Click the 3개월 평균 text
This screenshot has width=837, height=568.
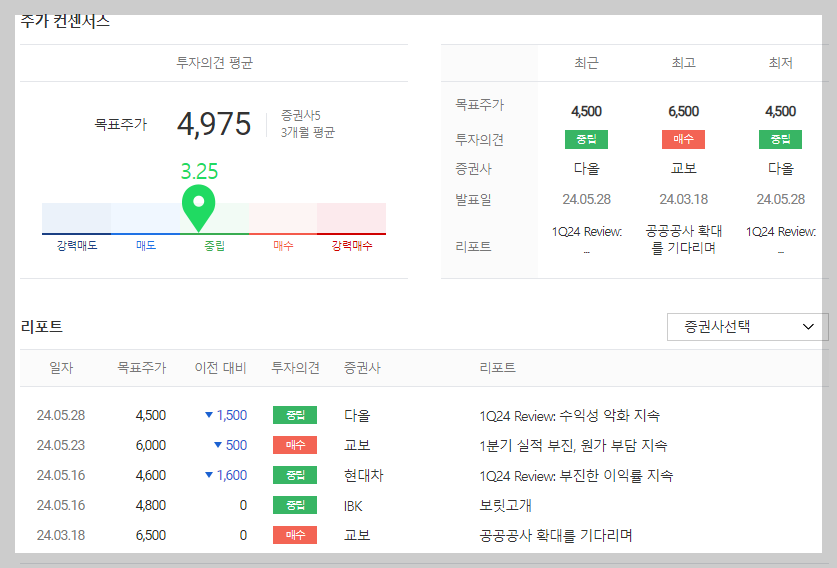[308, 132]
